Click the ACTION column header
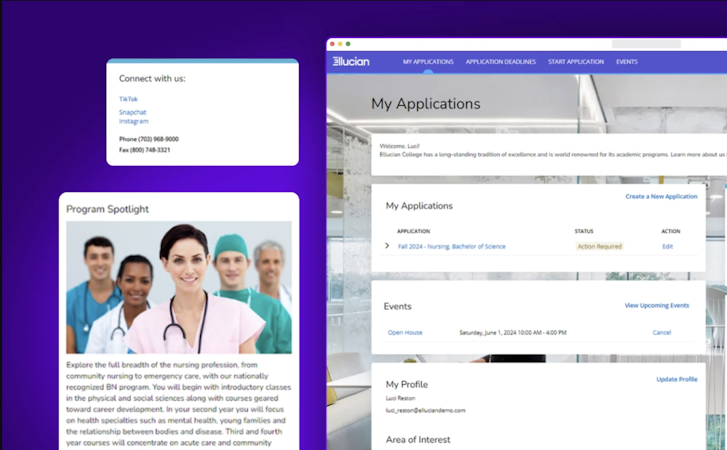Screen dimensions: 727x450 tap(671, 231)
